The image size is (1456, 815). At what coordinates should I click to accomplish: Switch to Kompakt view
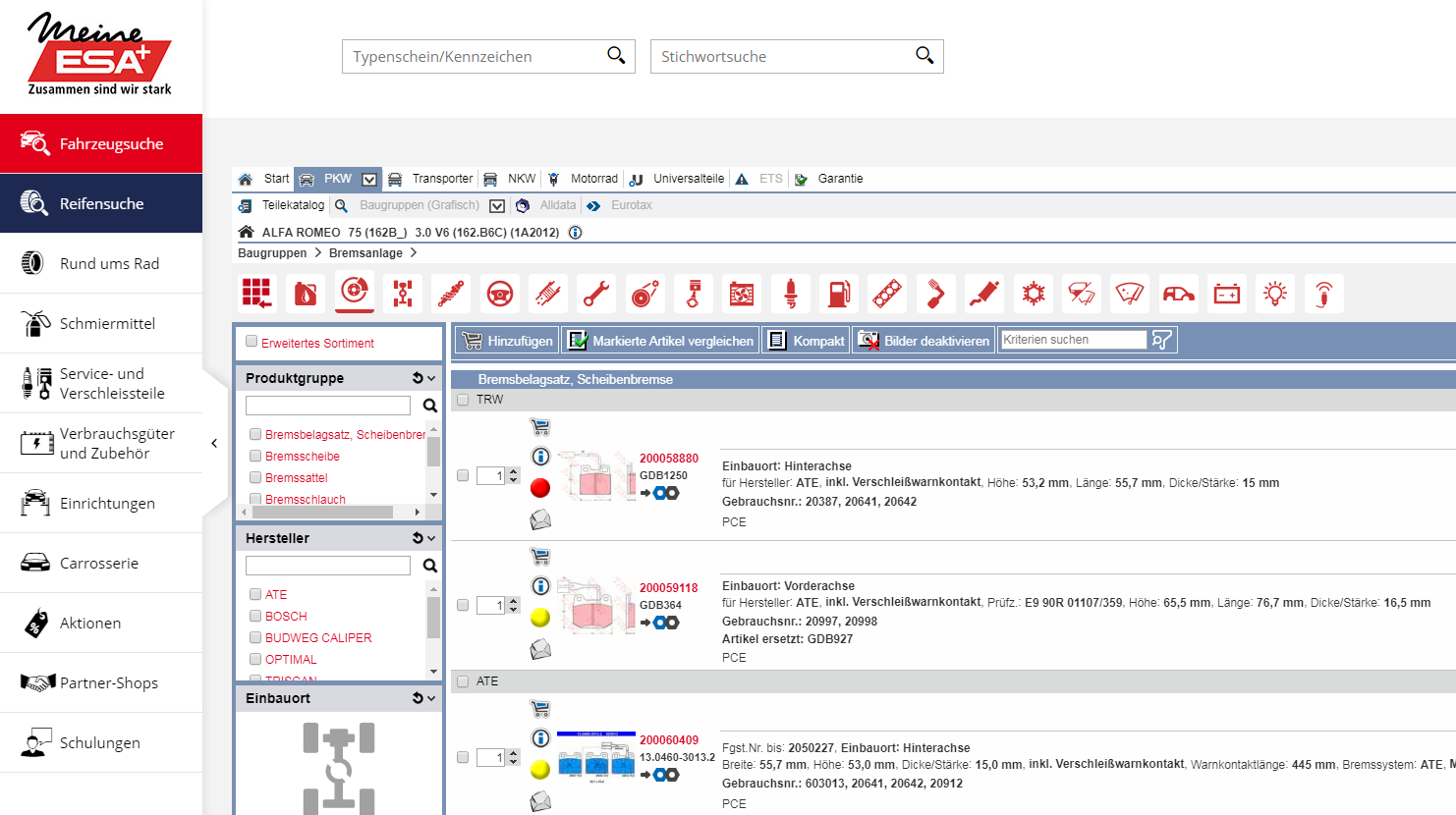click(x=806, y=341)
